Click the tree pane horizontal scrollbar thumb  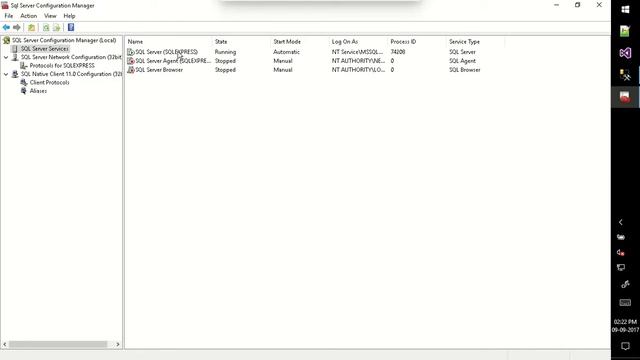(x=58, y=344)
